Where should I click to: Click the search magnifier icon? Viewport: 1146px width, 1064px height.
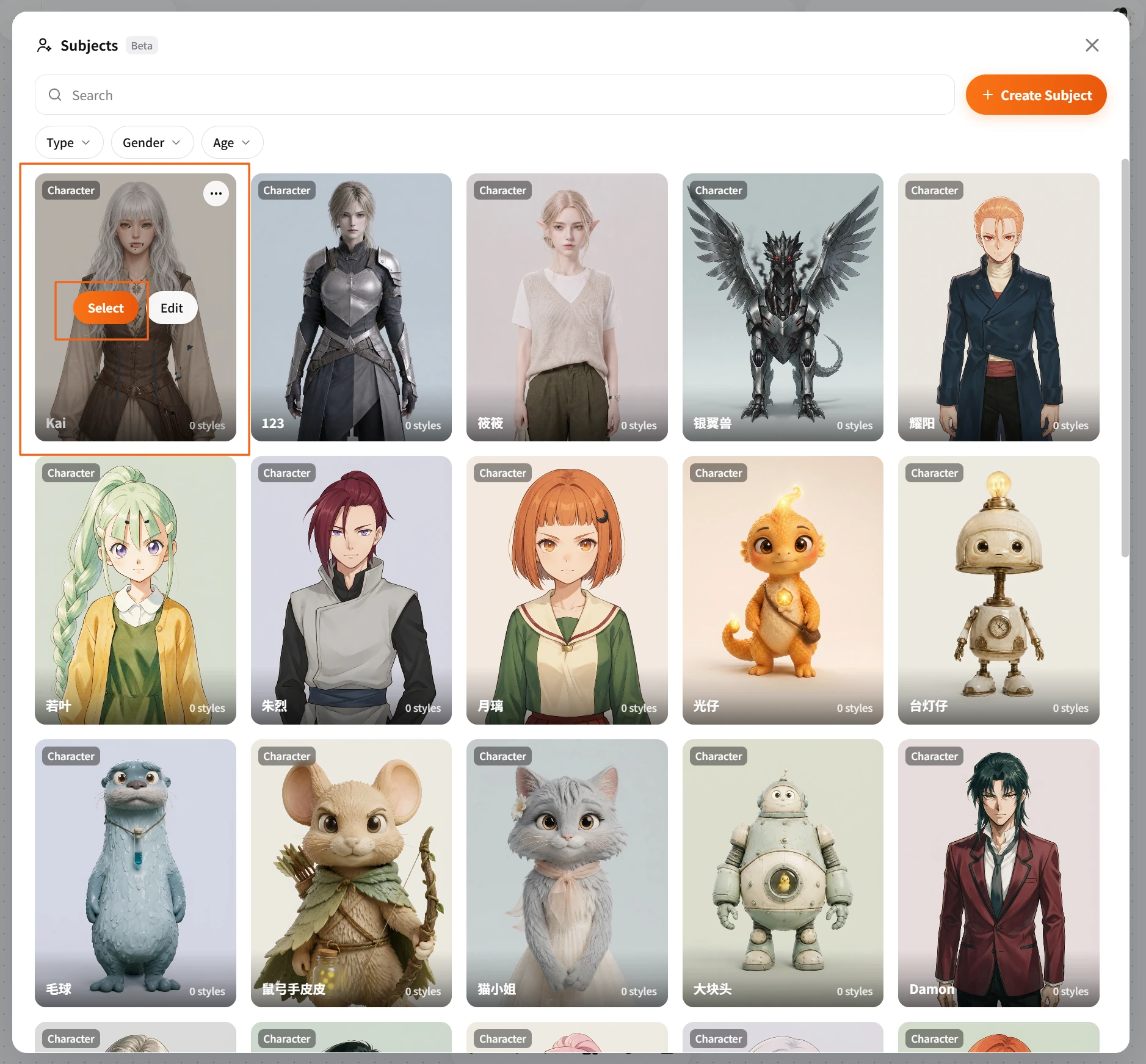tap(55, 95)
